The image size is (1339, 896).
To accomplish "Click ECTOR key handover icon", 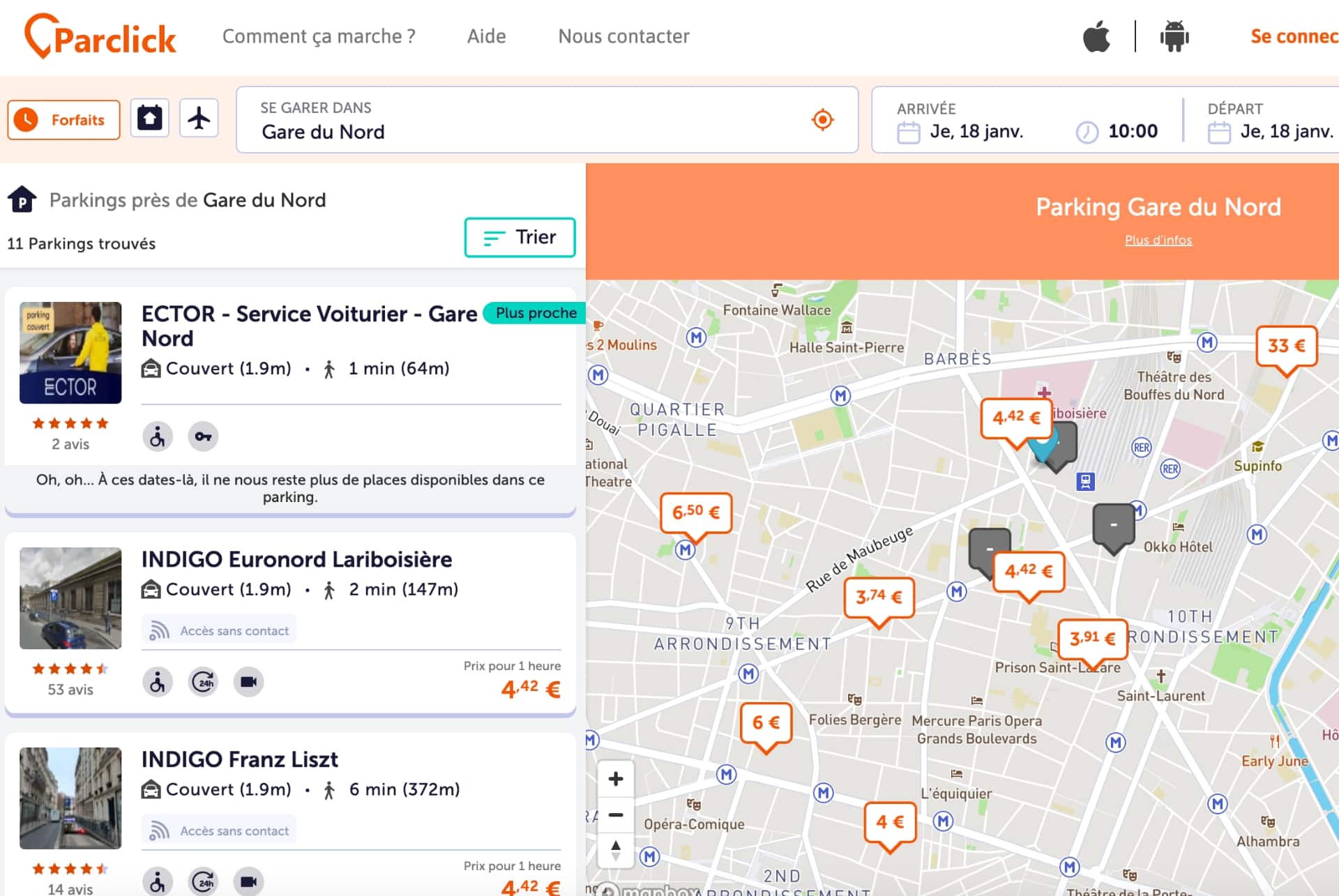I will 203,436.
